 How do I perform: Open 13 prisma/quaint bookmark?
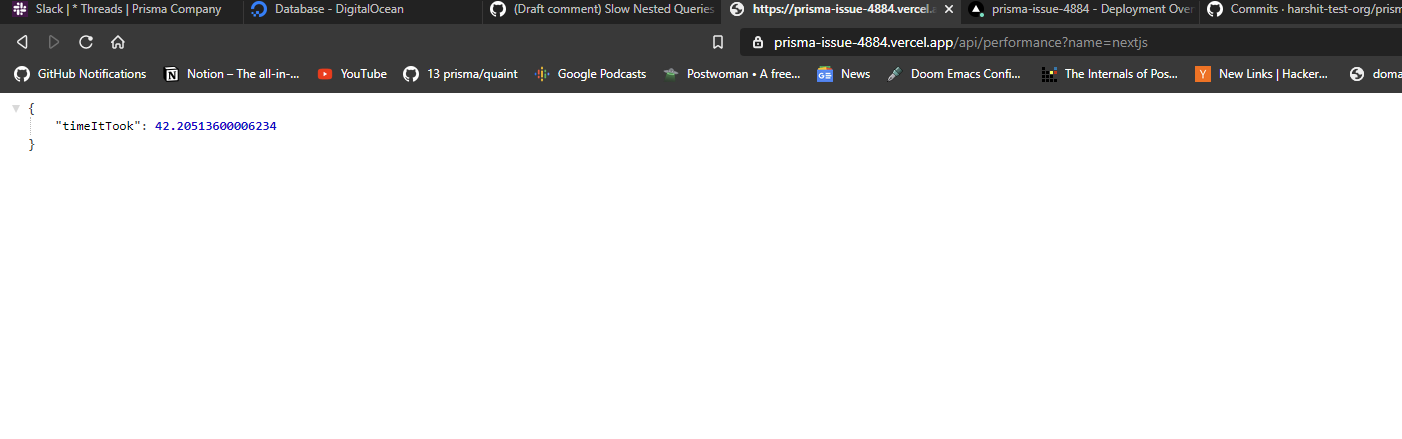(460, 74)
